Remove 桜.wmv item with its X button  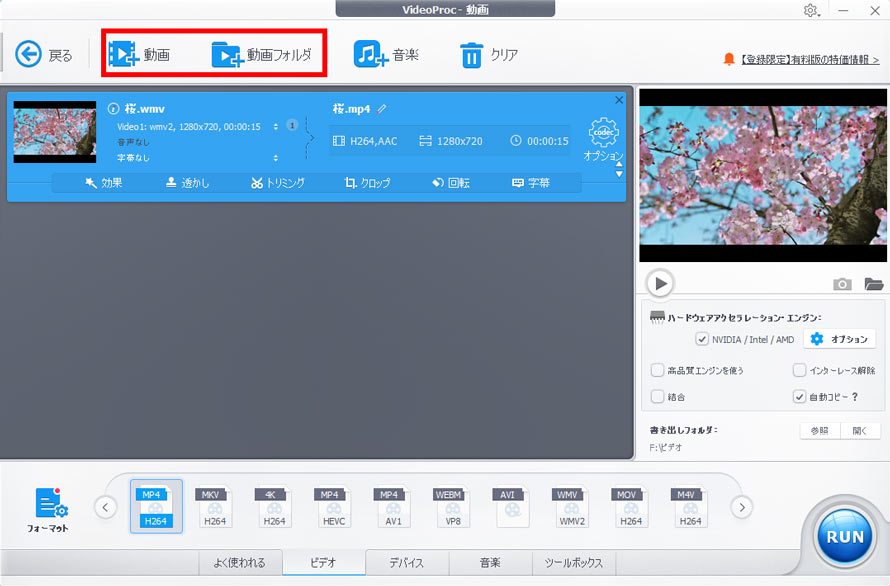click(619, 100)
